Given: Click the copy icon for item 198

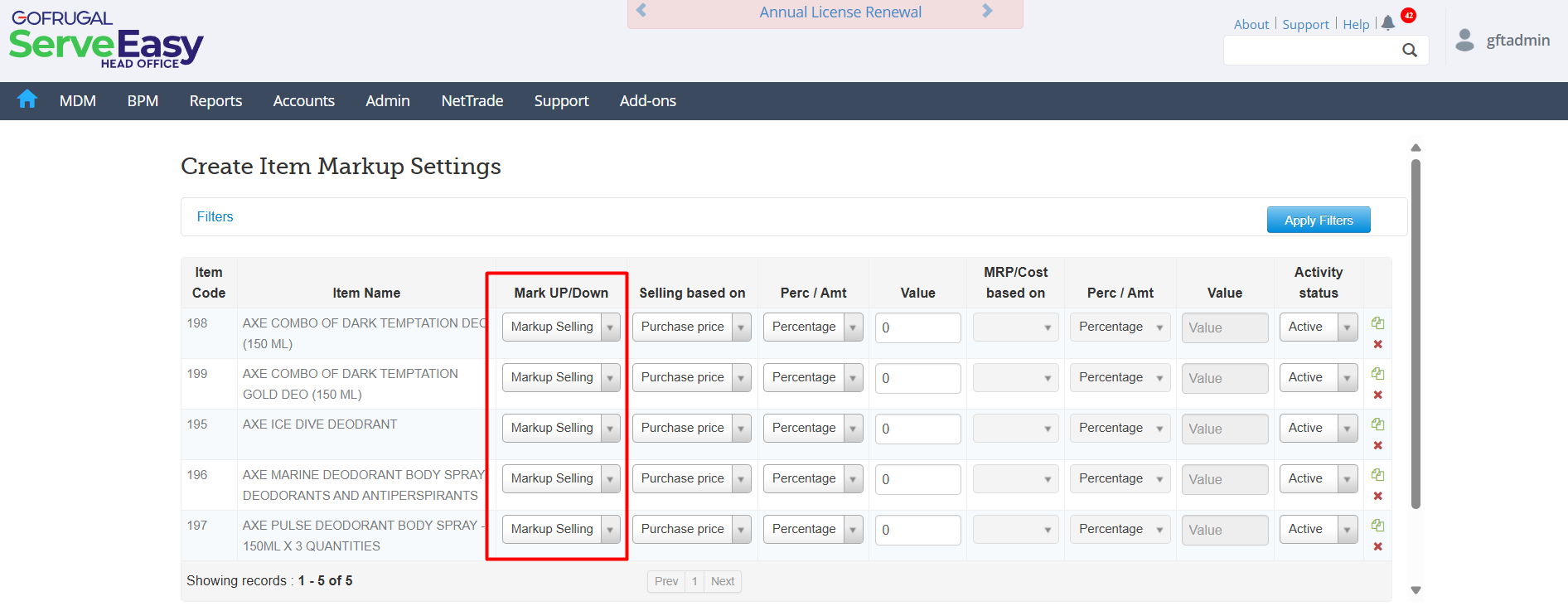Looking at the screenshot, I should click(1377, 323).
